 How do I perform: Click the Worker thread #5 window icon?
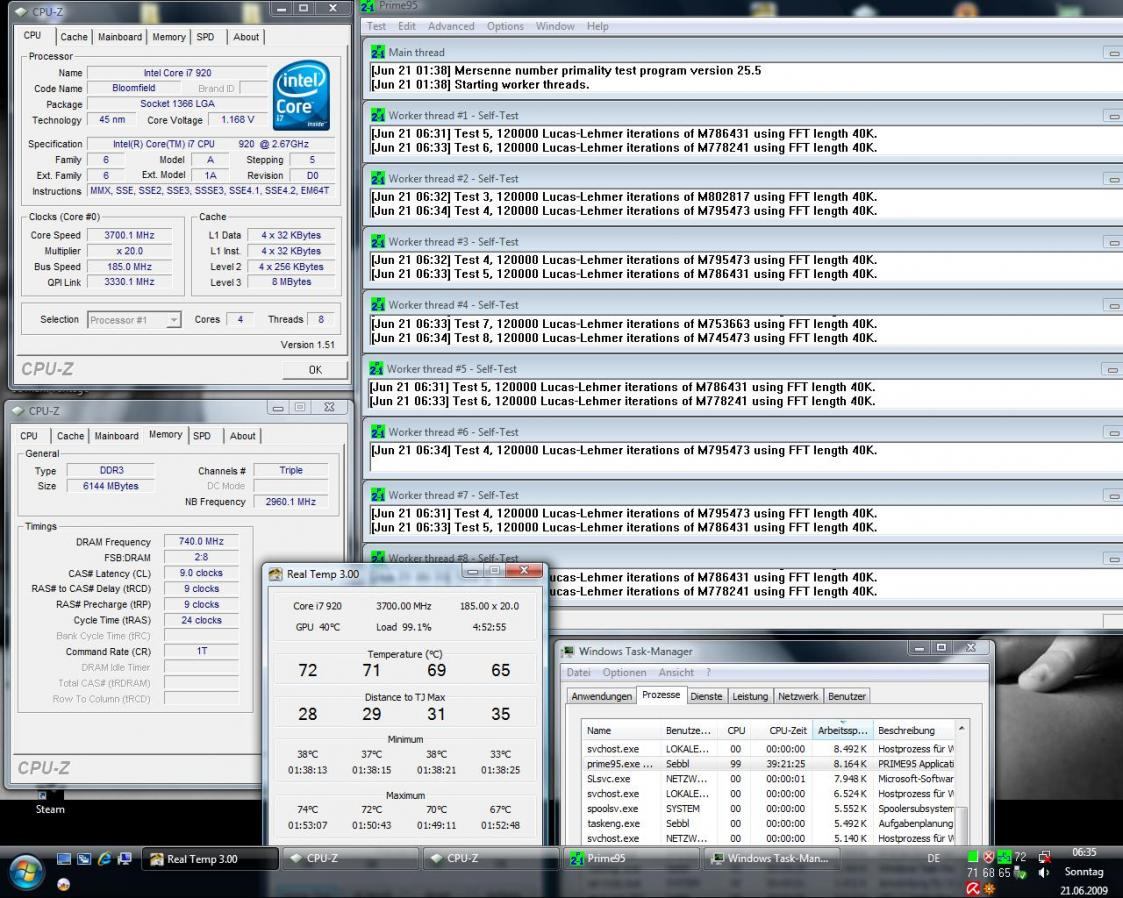[376, 369]
